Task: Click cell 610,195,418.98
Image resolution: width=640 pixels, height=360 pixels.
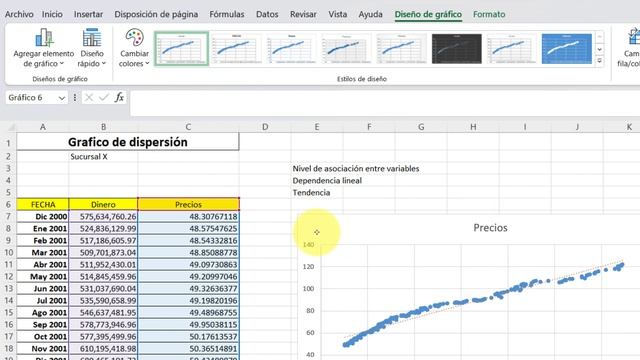Action: coord(103,349)
